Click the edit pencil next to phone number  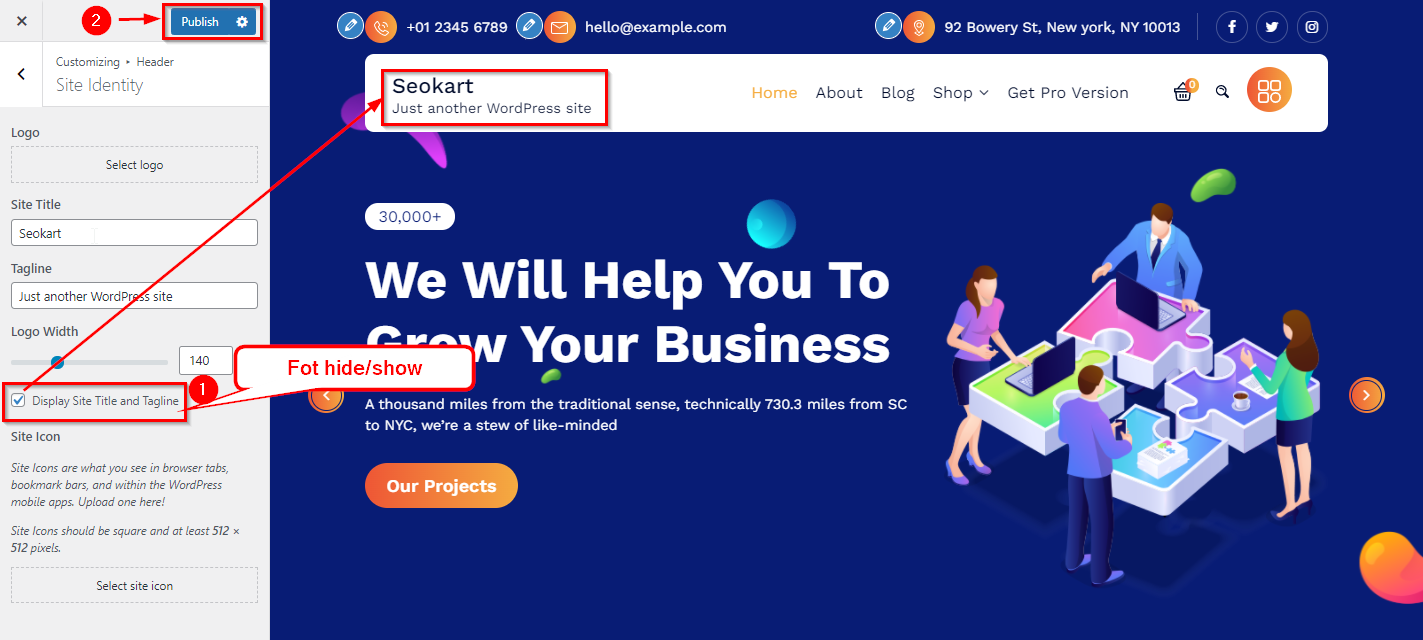[x=350, y=25]
